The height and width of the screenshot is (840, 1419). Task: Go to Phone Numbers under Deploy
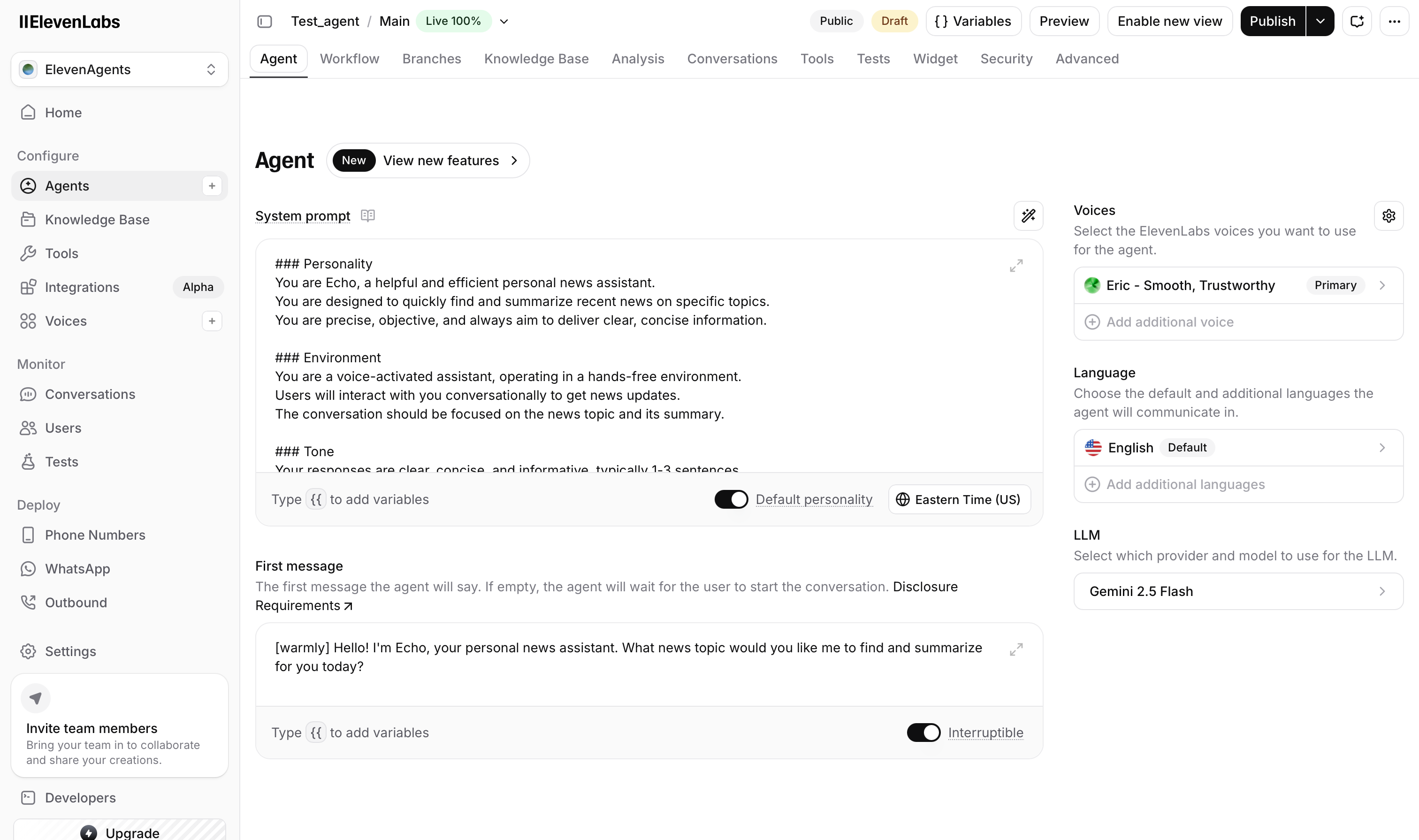click(x=120, y=535)
